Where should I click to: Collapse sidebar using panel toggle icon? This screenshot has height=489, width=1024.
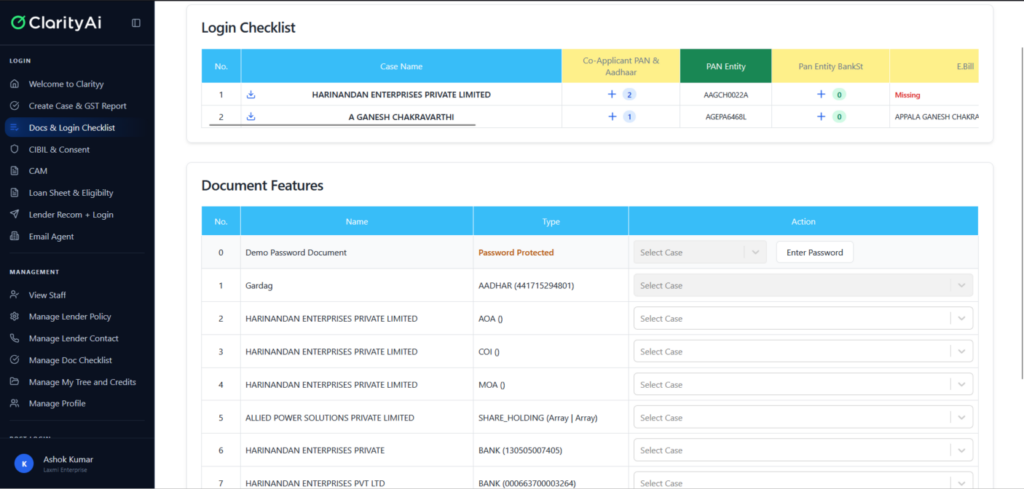coord(136,23)
